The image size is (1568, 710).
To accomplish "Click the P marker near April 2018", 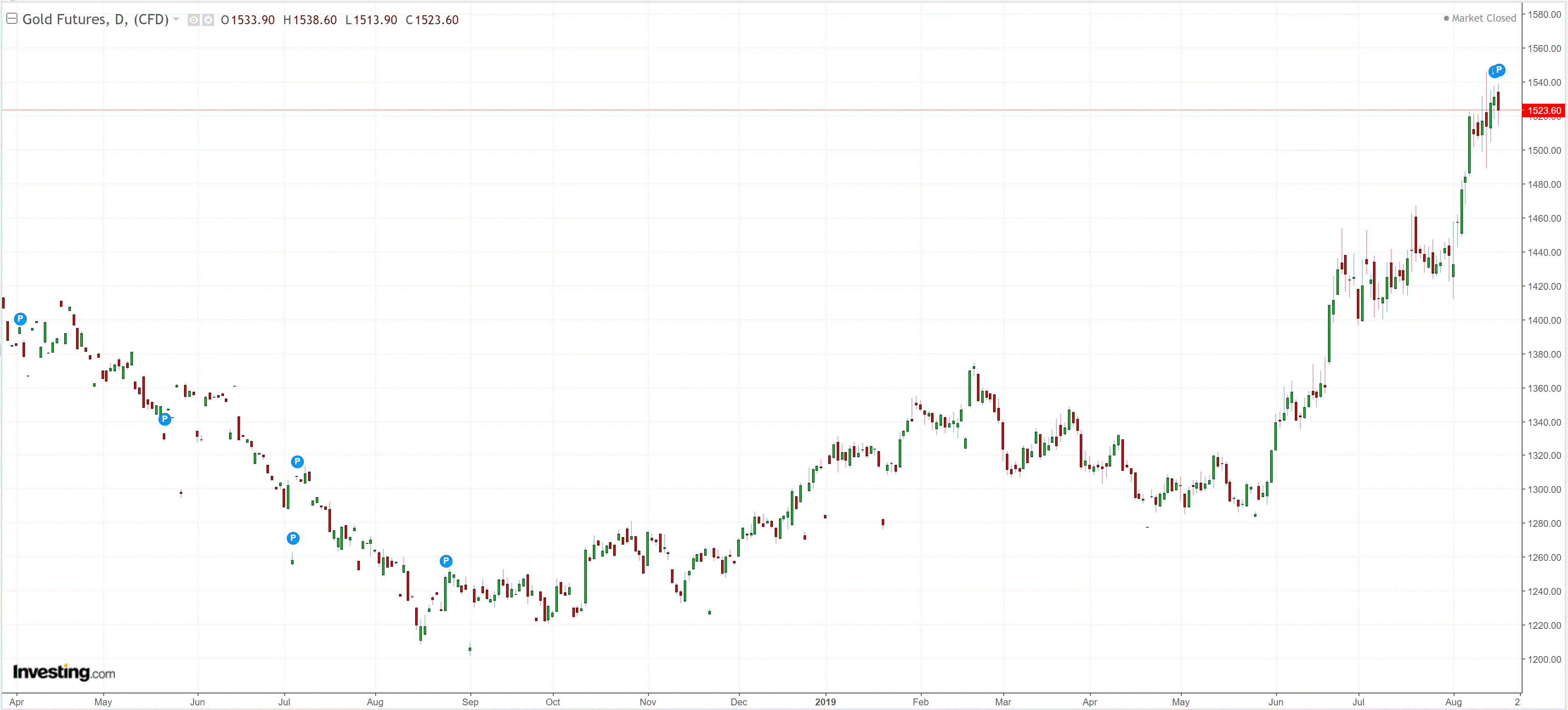I will [x=20, y=319].
